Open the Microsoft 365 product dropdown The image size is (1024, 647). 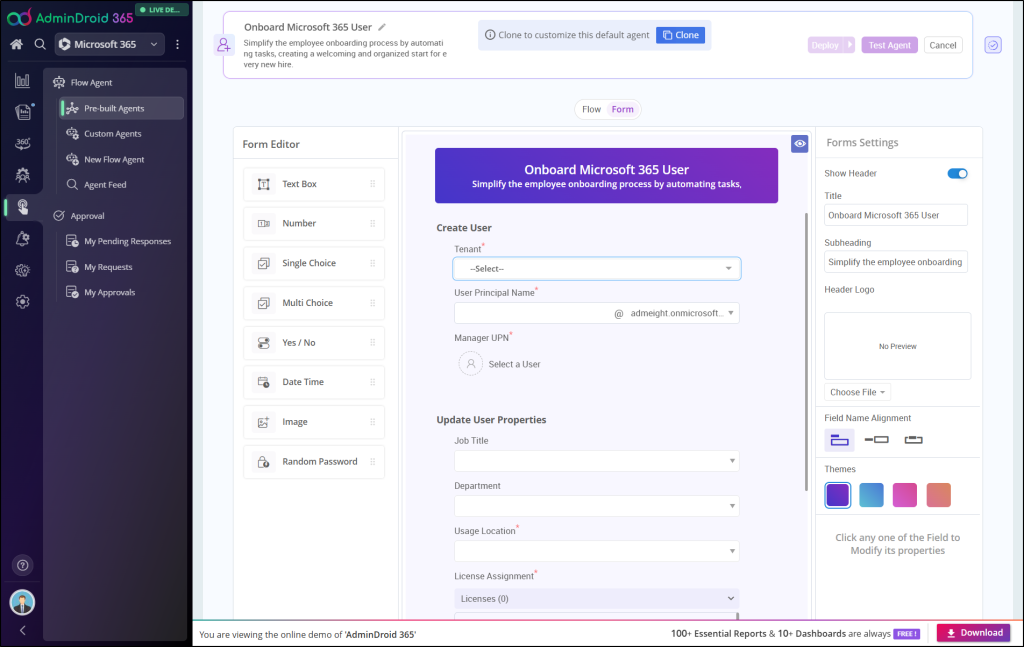point(109,44)
